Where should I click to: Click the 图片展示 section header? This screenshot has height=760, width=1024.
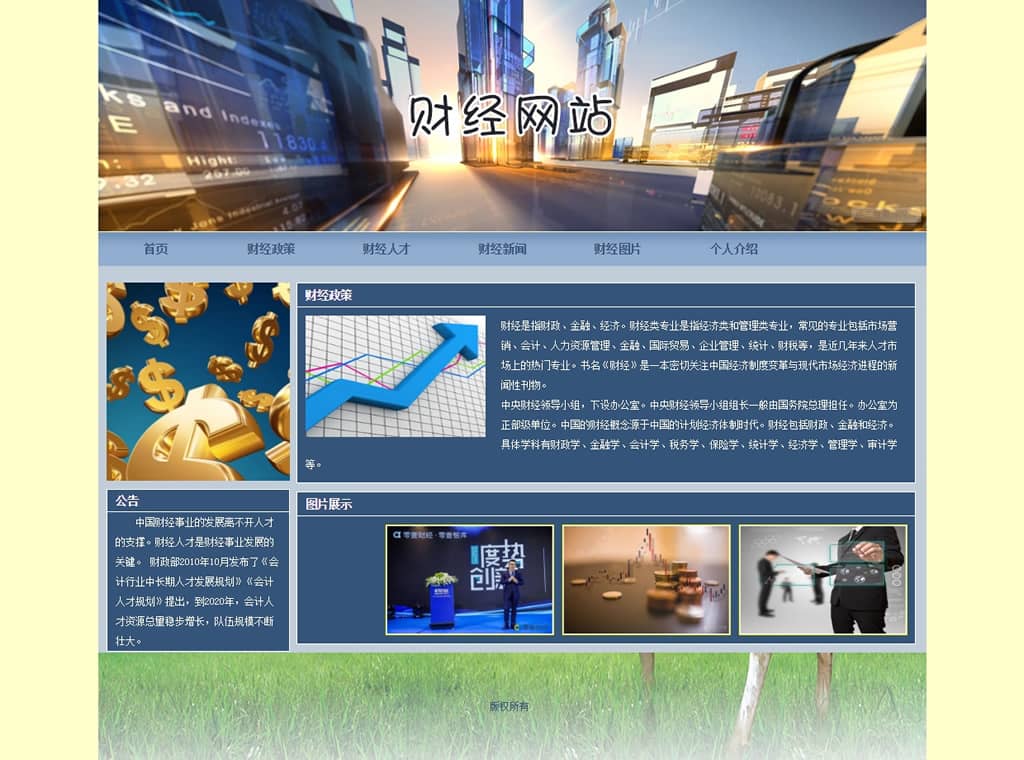[x=328, y=504]
